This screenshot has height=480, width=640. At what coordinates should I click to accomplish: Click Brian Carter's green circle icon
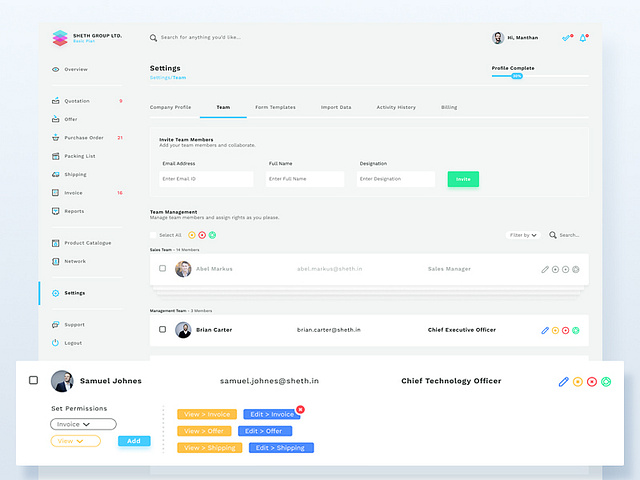pos(576,330)
